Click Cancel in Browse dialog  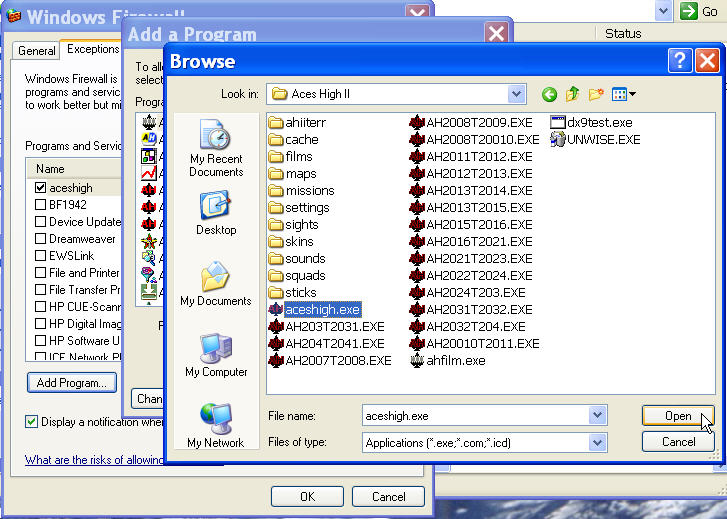(x=678, y=442)
